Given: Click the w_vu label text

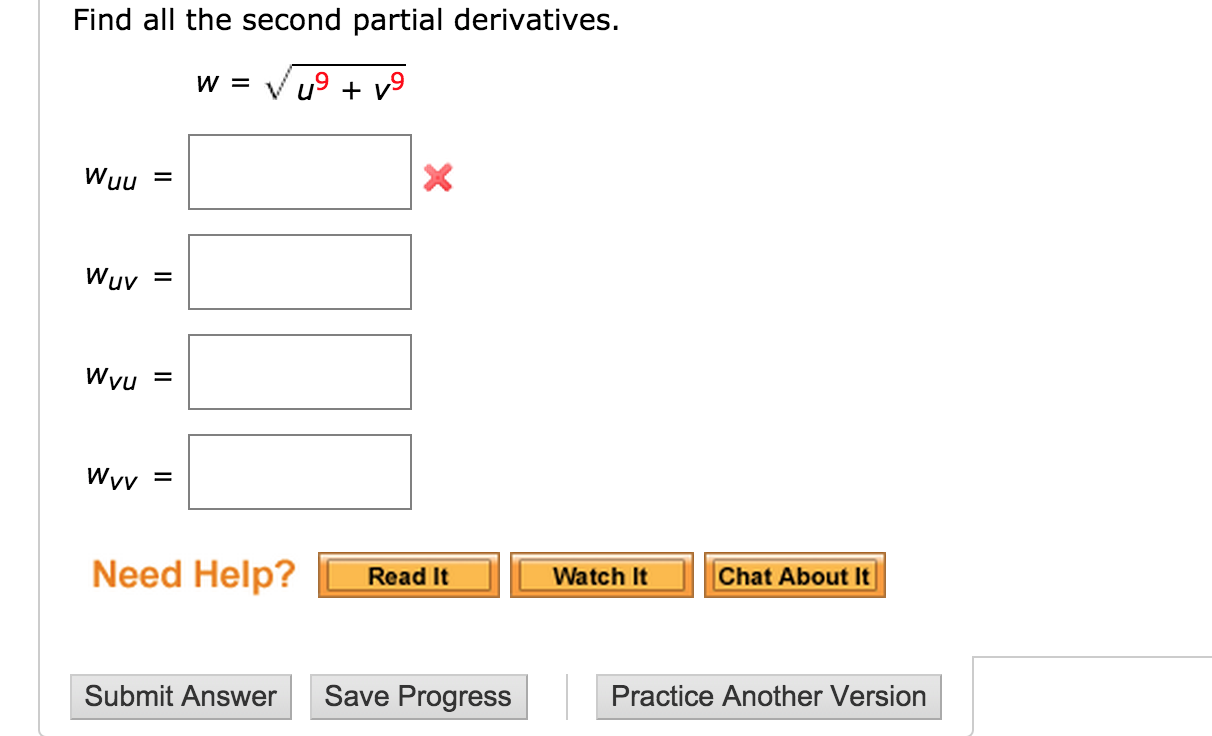Looking at the screenshot, I should pyautogui.click(x=110, y=378).
